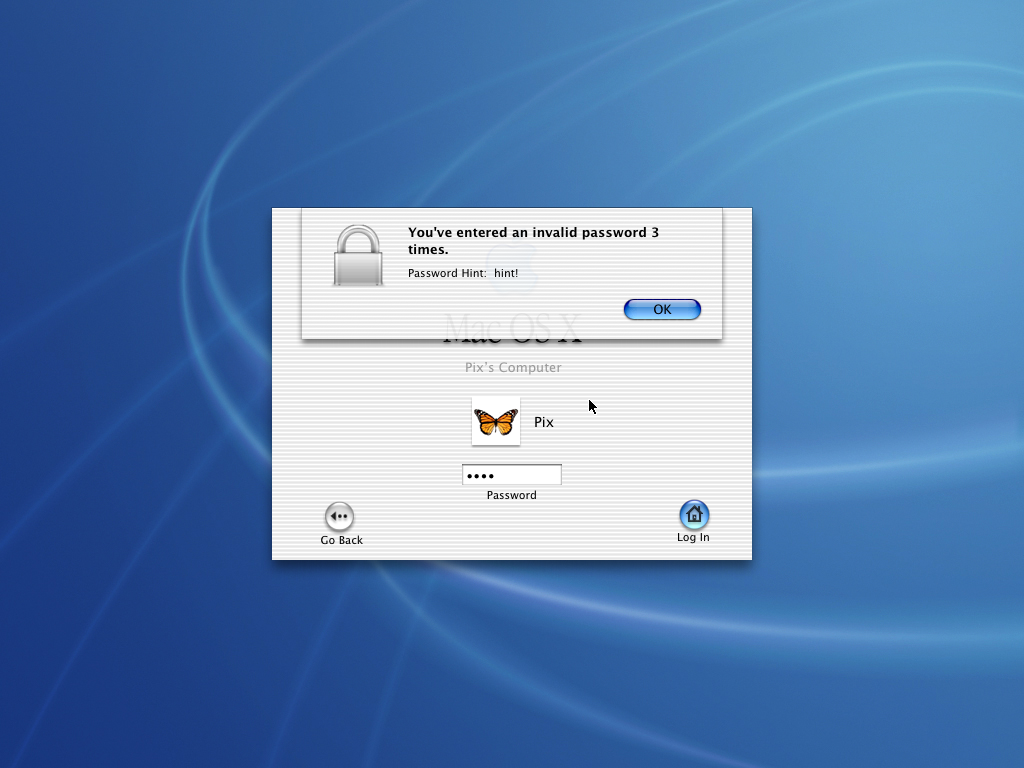Click the word "times." in the alert

tap(428, 250)
